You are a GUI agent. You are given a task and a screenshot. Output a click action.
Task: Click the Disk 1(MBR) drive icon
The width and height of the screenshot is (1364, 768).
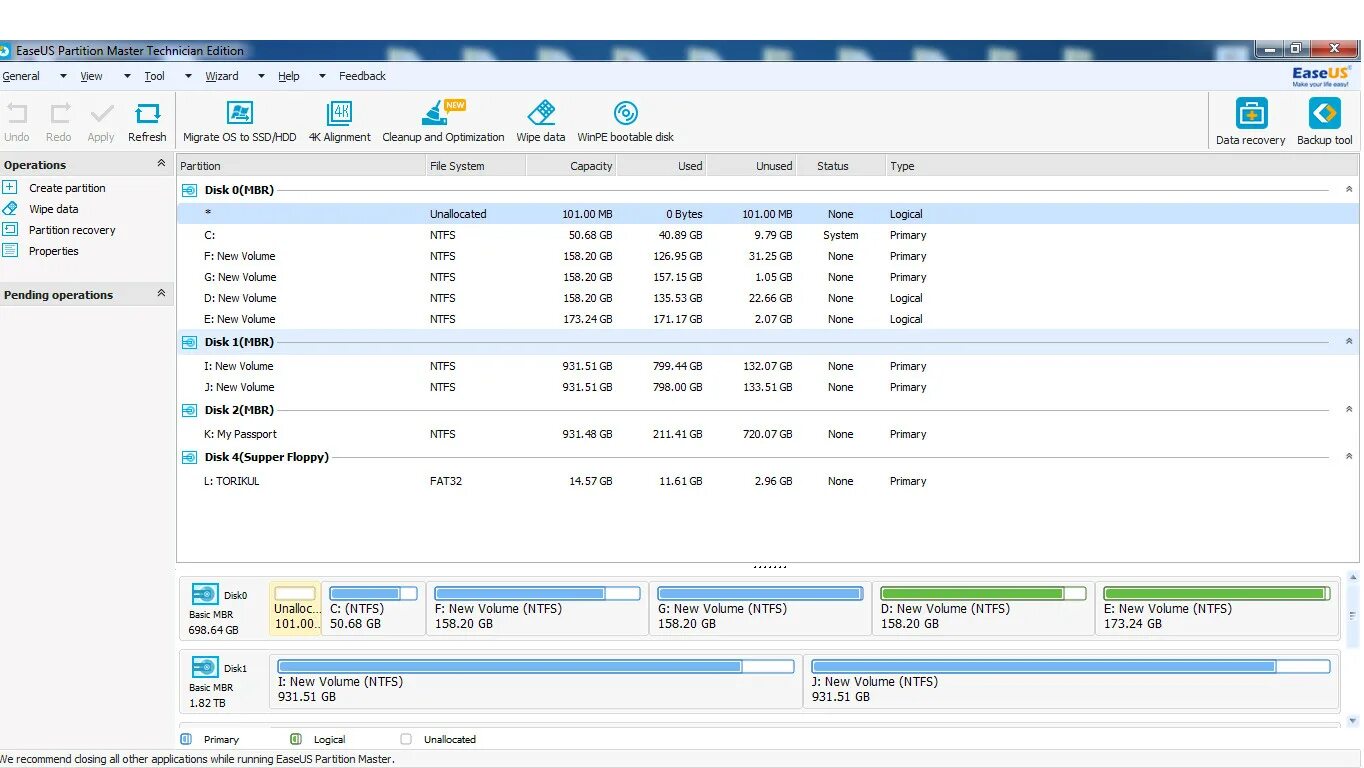(x=189, y=342)
